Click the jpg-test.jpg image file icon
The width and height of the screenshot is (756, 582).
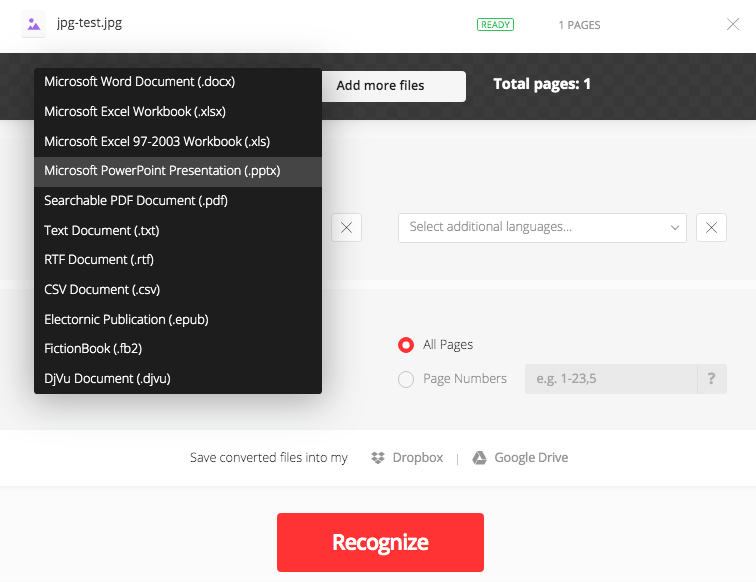[34, 24]
